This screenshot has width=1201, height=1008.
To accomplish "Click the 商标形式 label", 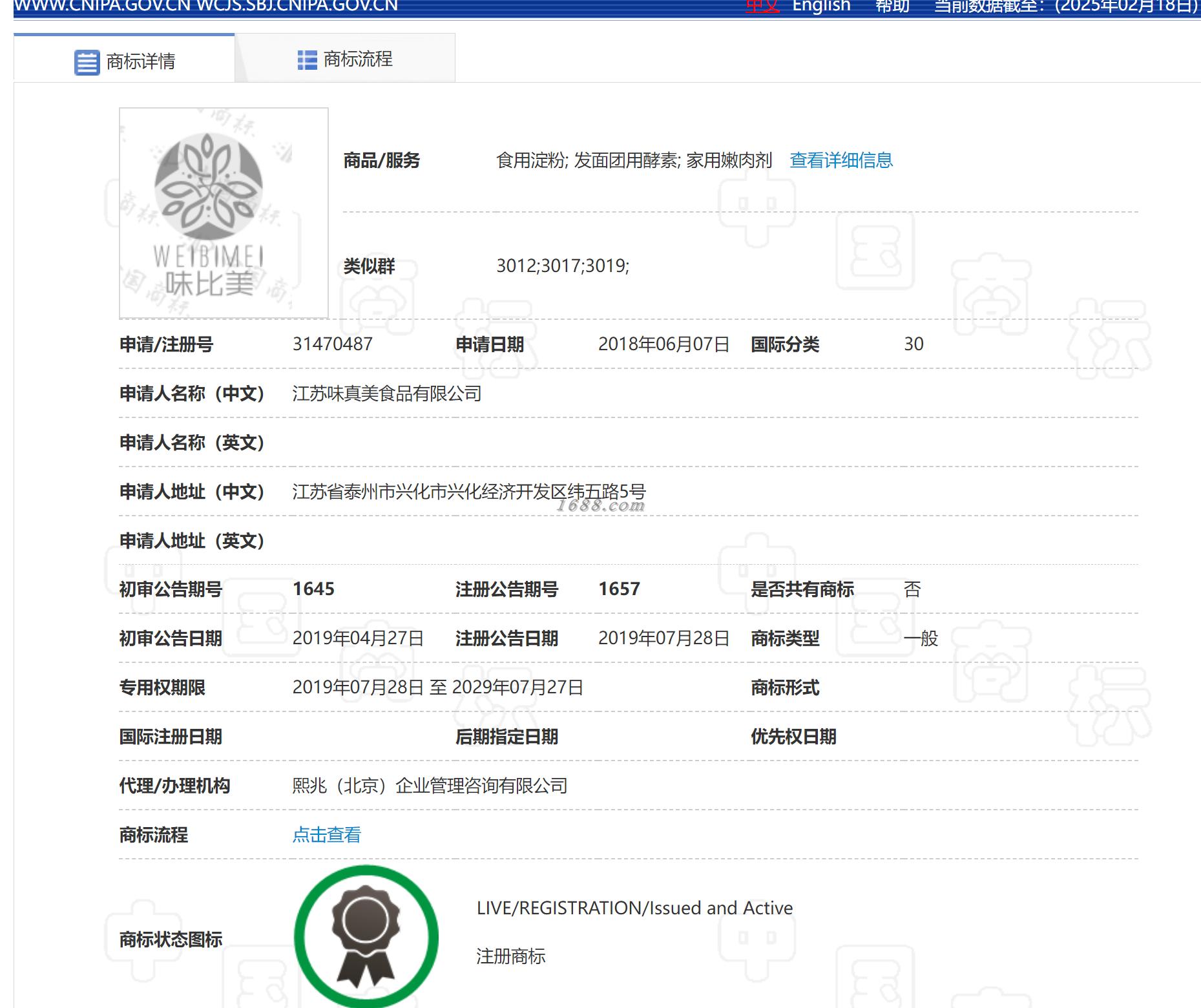I will coord(785,688).
